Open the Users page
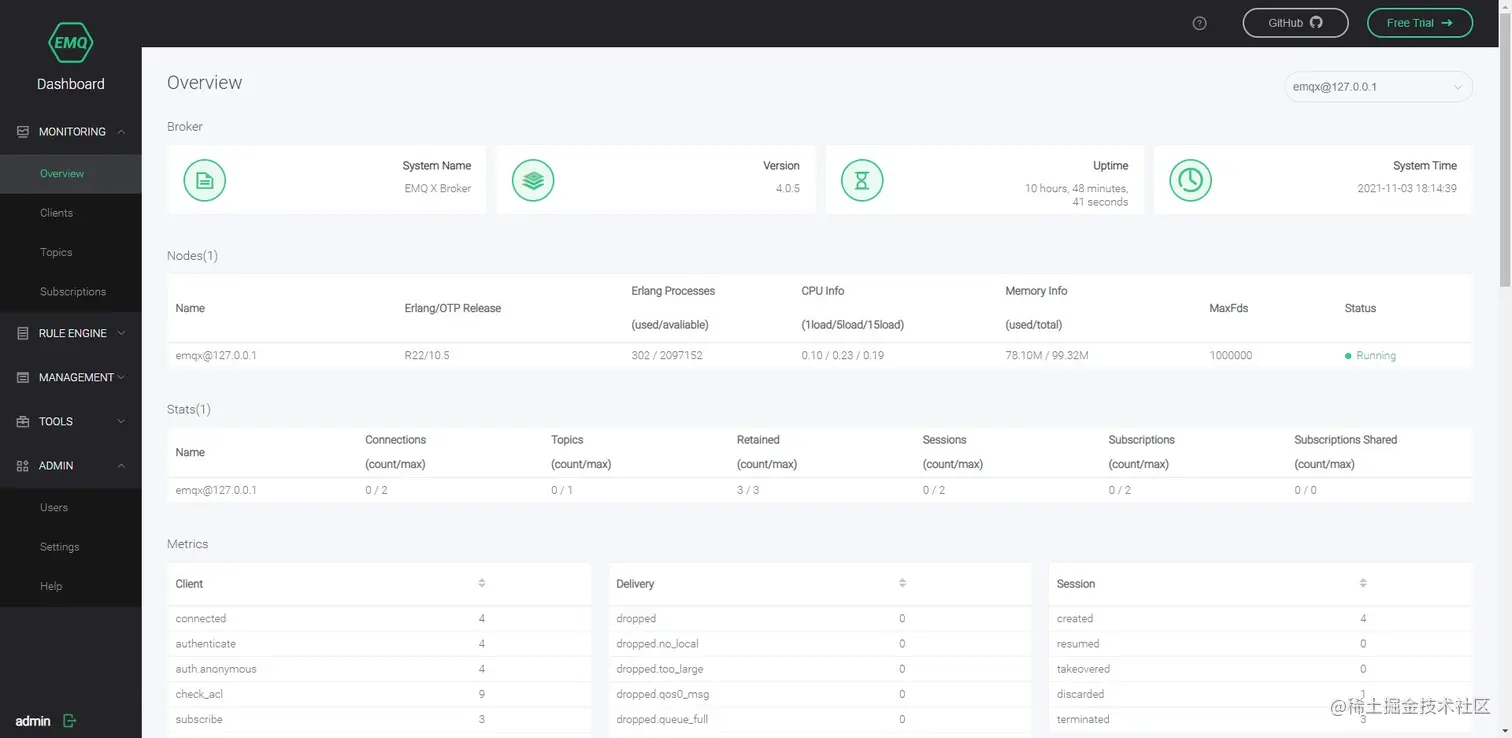Screen dimensions: 1512x738 click(71, 508)
